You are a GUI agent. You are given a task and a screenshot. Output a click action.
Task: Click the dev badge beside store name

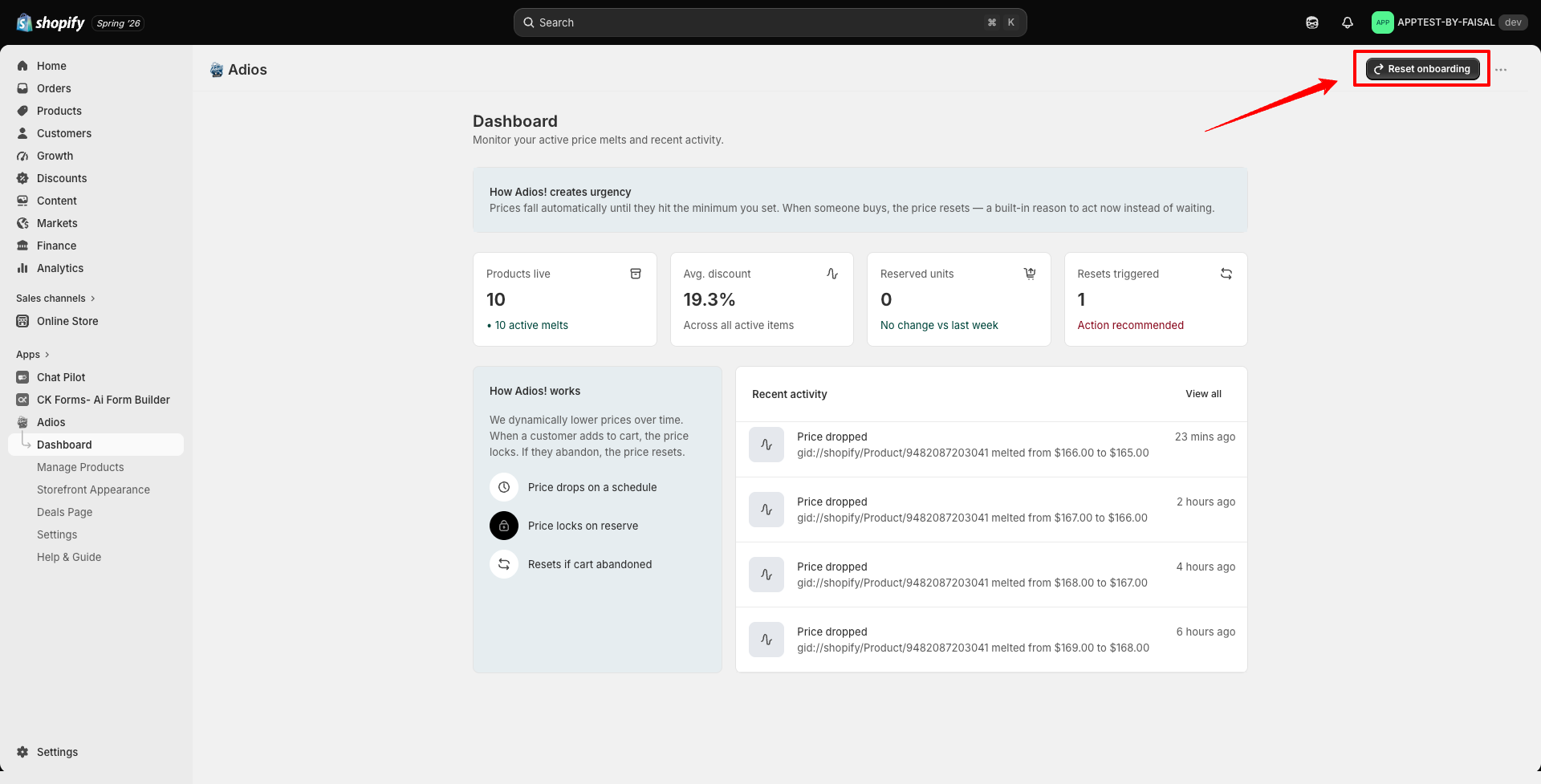(x=1513, y=22)
